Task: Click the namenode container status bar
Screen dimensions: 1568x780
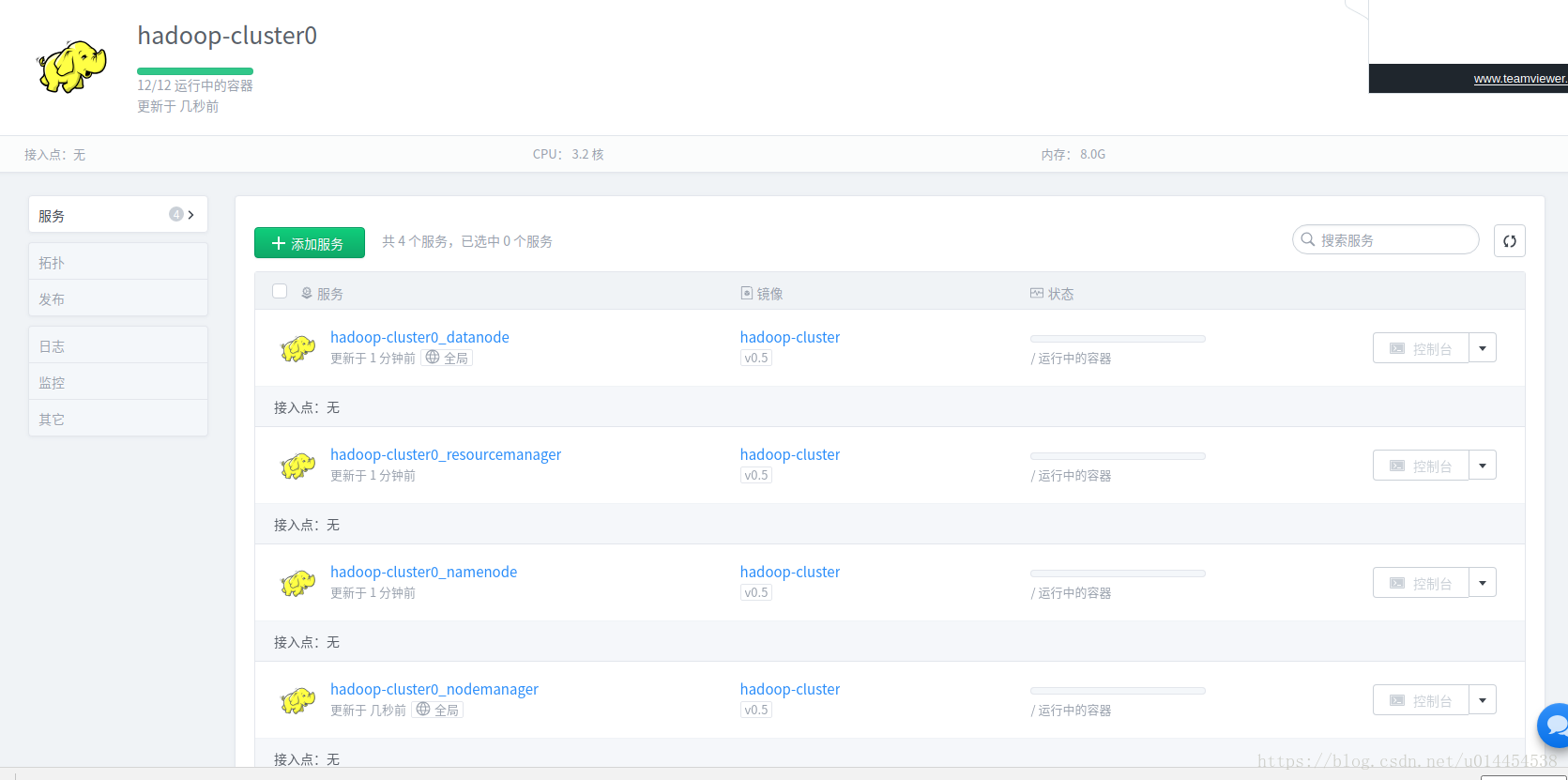Action: click(x=1118, y=574)
